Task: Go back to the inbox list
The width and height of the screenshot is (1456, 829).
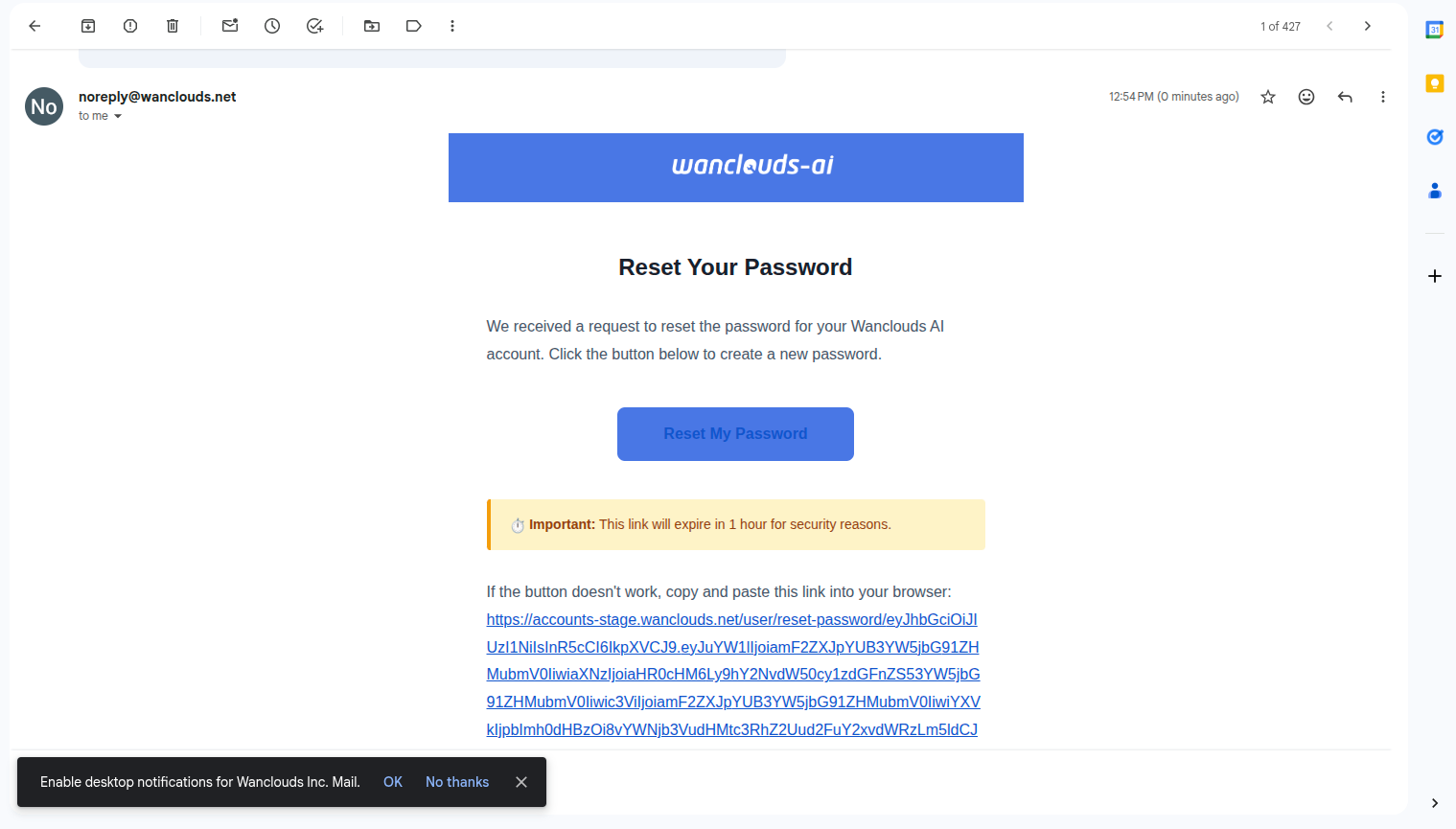Action: [x=35, y=26]
